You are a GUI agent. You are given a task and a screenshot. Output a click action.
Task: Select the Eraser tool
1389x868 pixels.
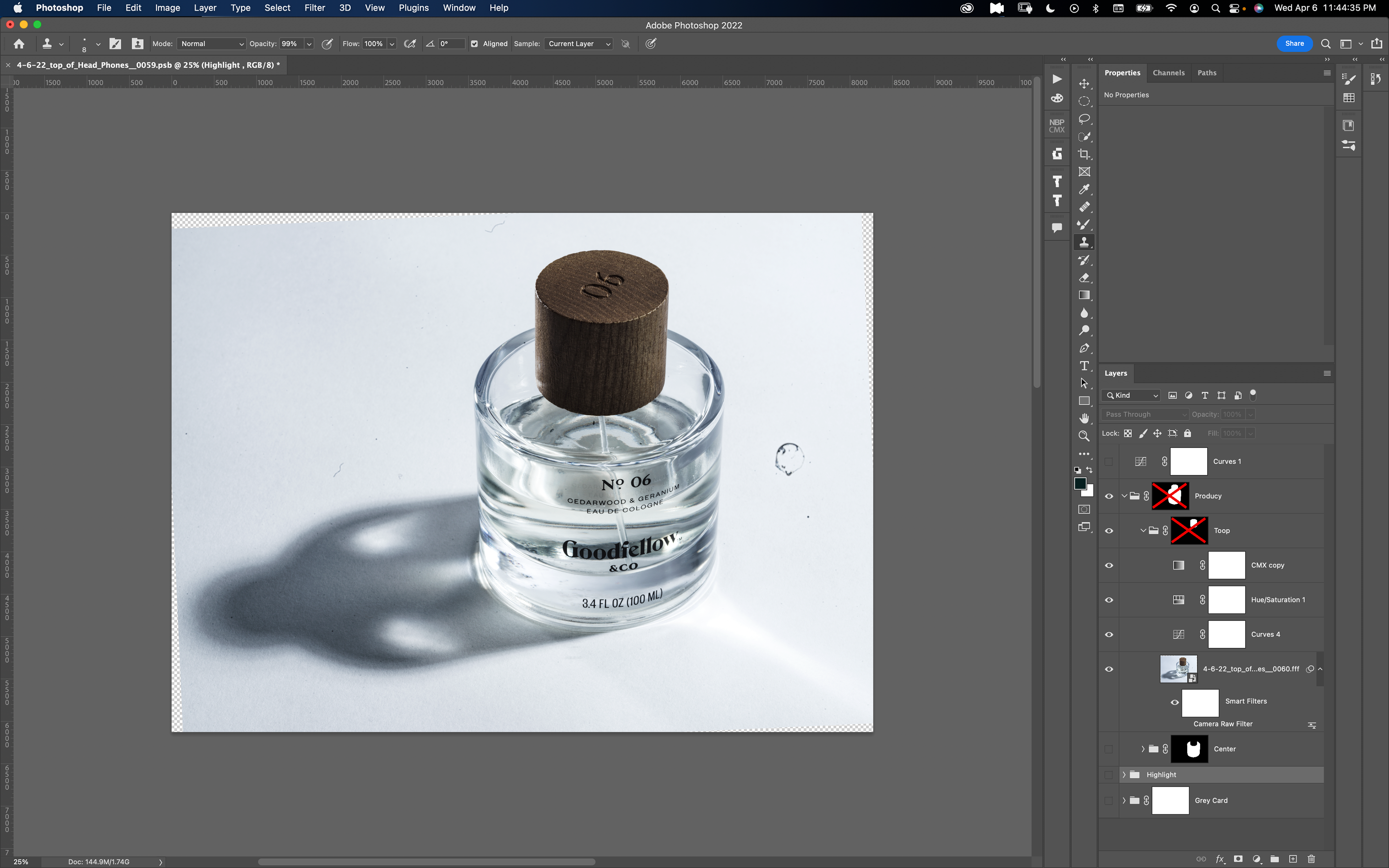pyautogui.click(x=1084, y=278)
